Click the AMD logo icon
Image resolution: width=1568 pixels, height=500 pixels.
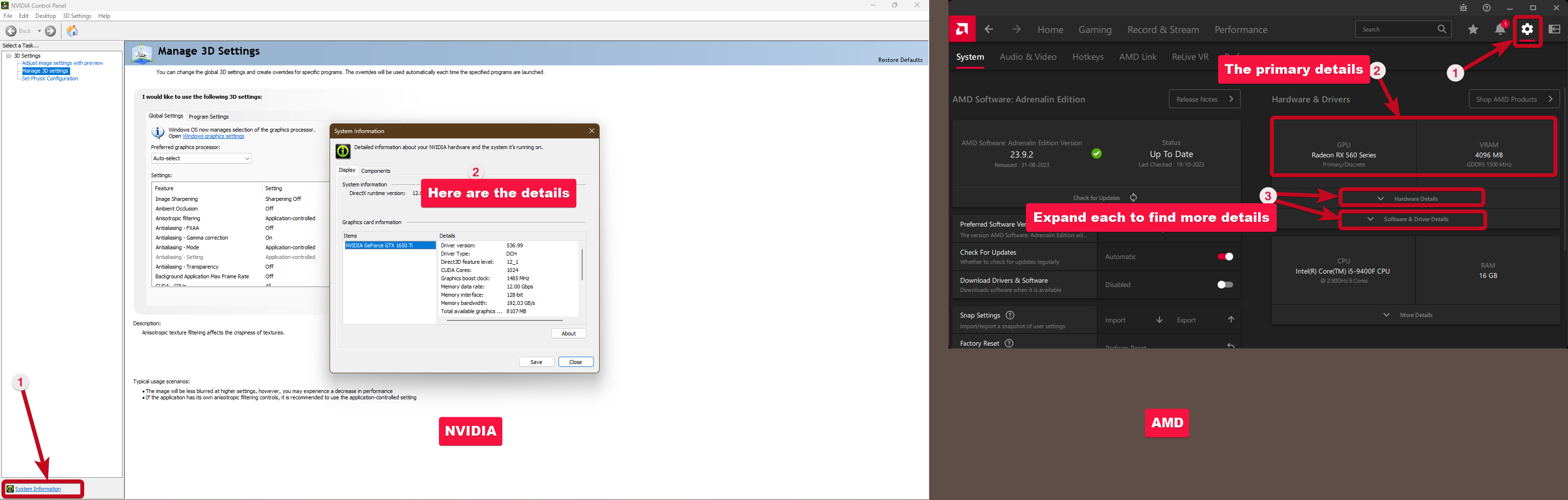pyautogui.click(x=962, y=29)
